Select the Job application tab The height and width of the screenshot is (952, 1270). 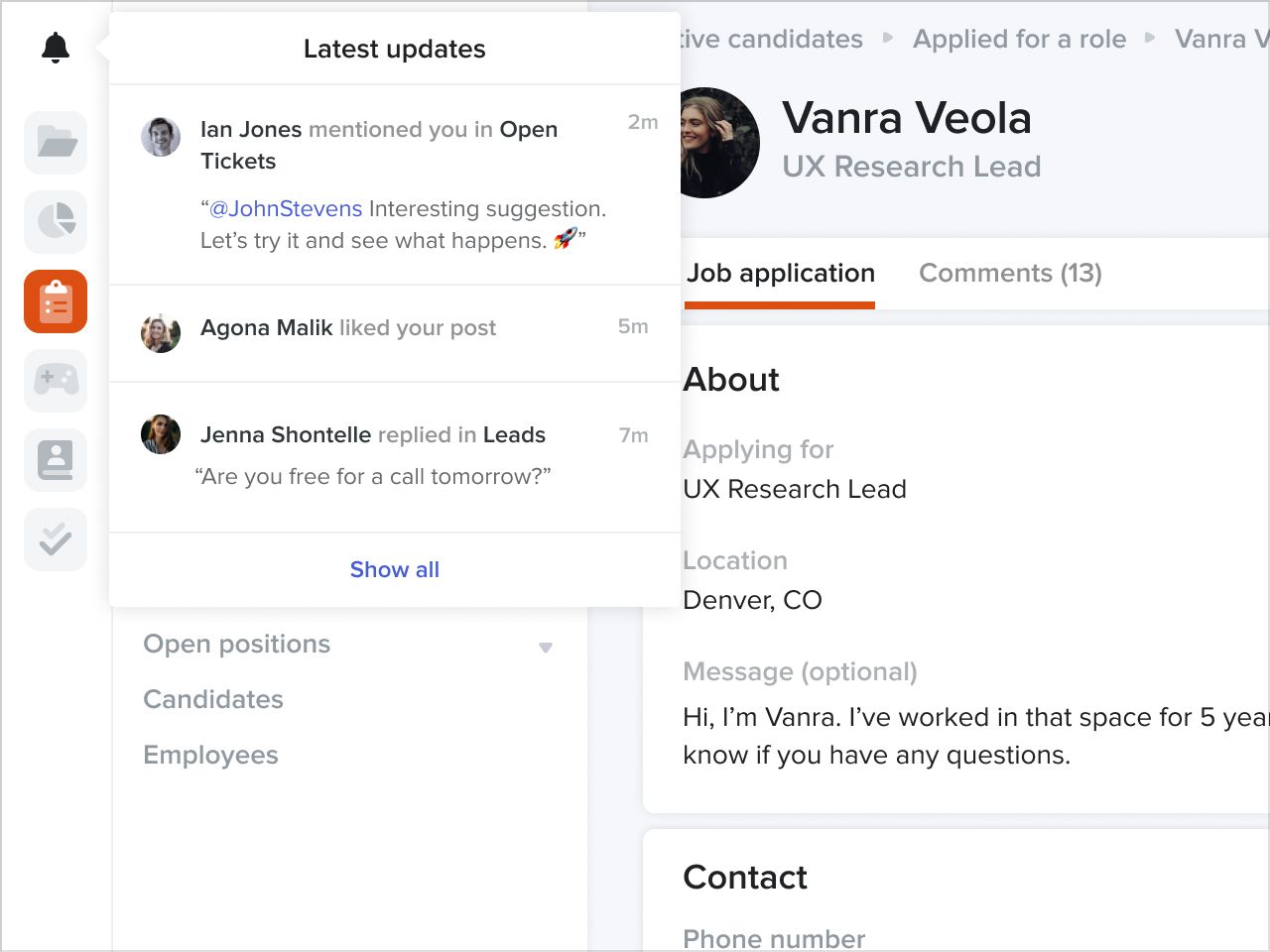pos(780,274)
